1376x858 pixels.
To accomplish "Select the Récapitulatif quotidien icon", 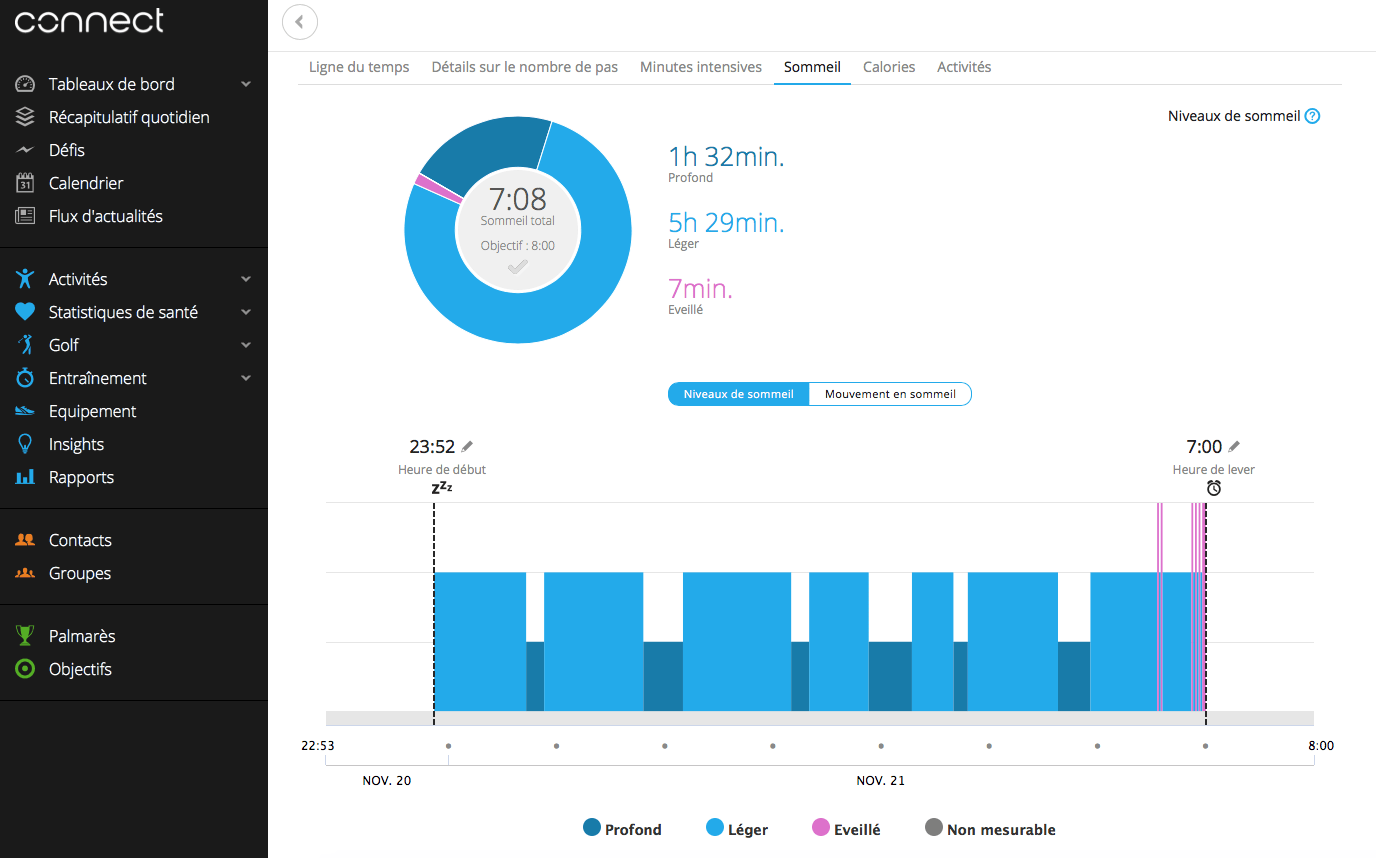I will point(24,116).
